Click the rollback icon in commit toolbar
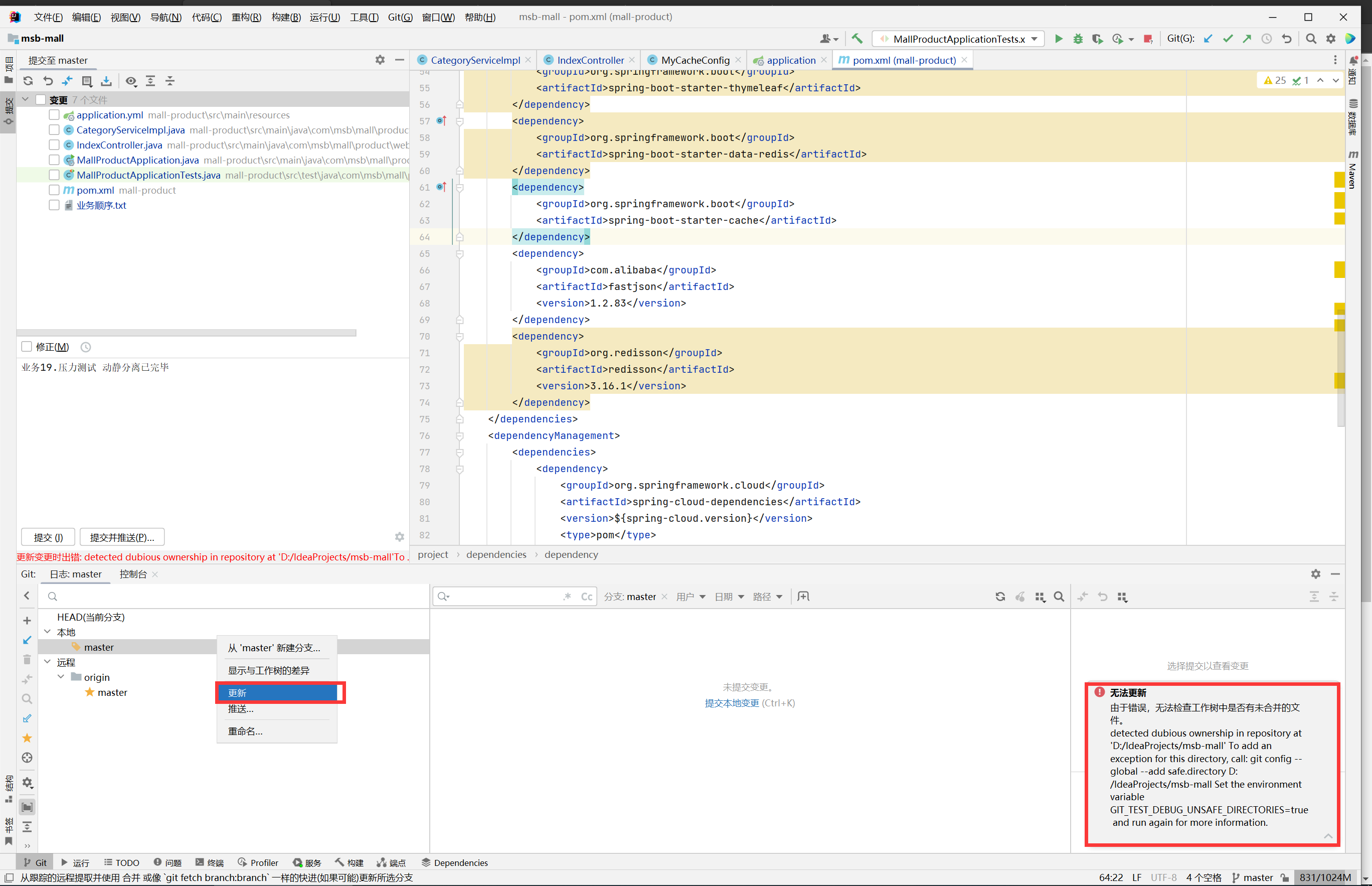The height and width of the screenshot is (886, 1372). coord(48,81)
